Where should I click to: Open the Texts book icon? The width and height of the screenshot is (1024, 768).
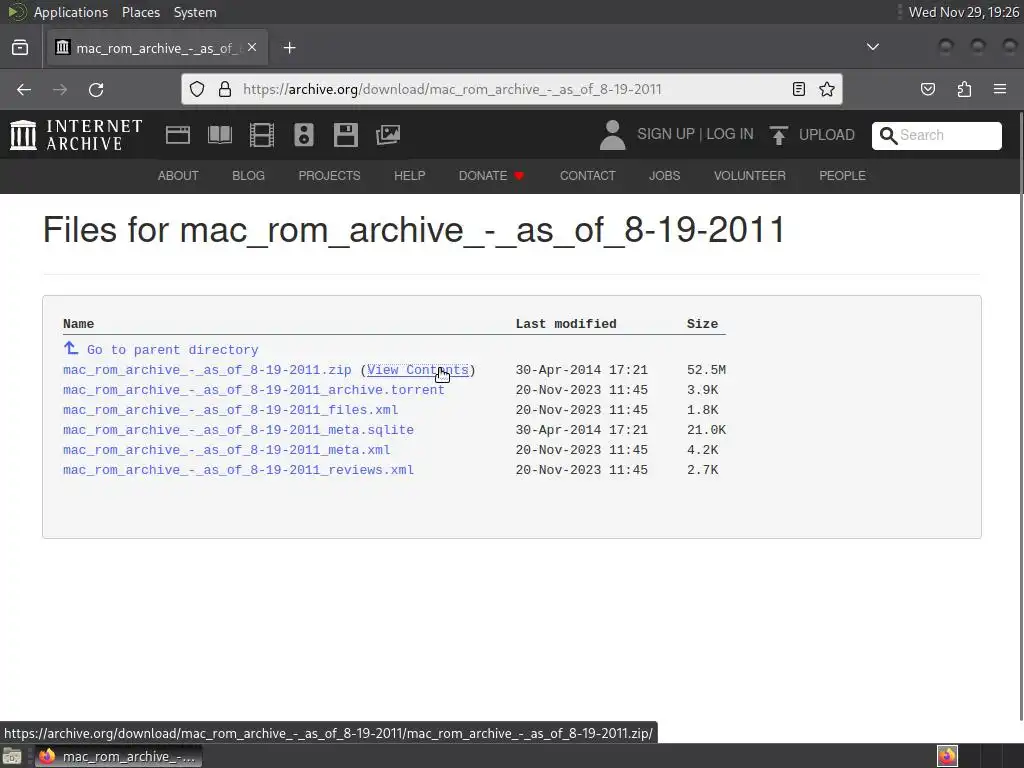click(x=219, y=135)
